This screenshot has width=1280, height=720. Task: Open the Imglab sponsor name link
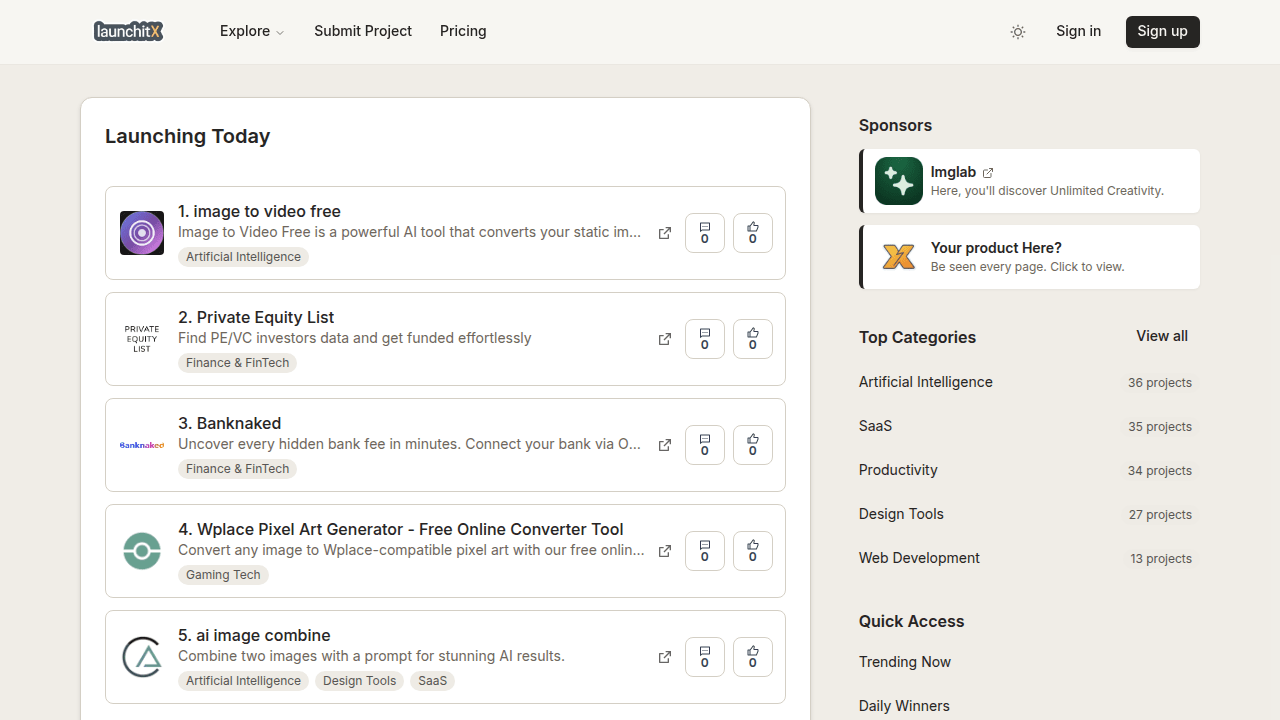click(x=953, y=172)
